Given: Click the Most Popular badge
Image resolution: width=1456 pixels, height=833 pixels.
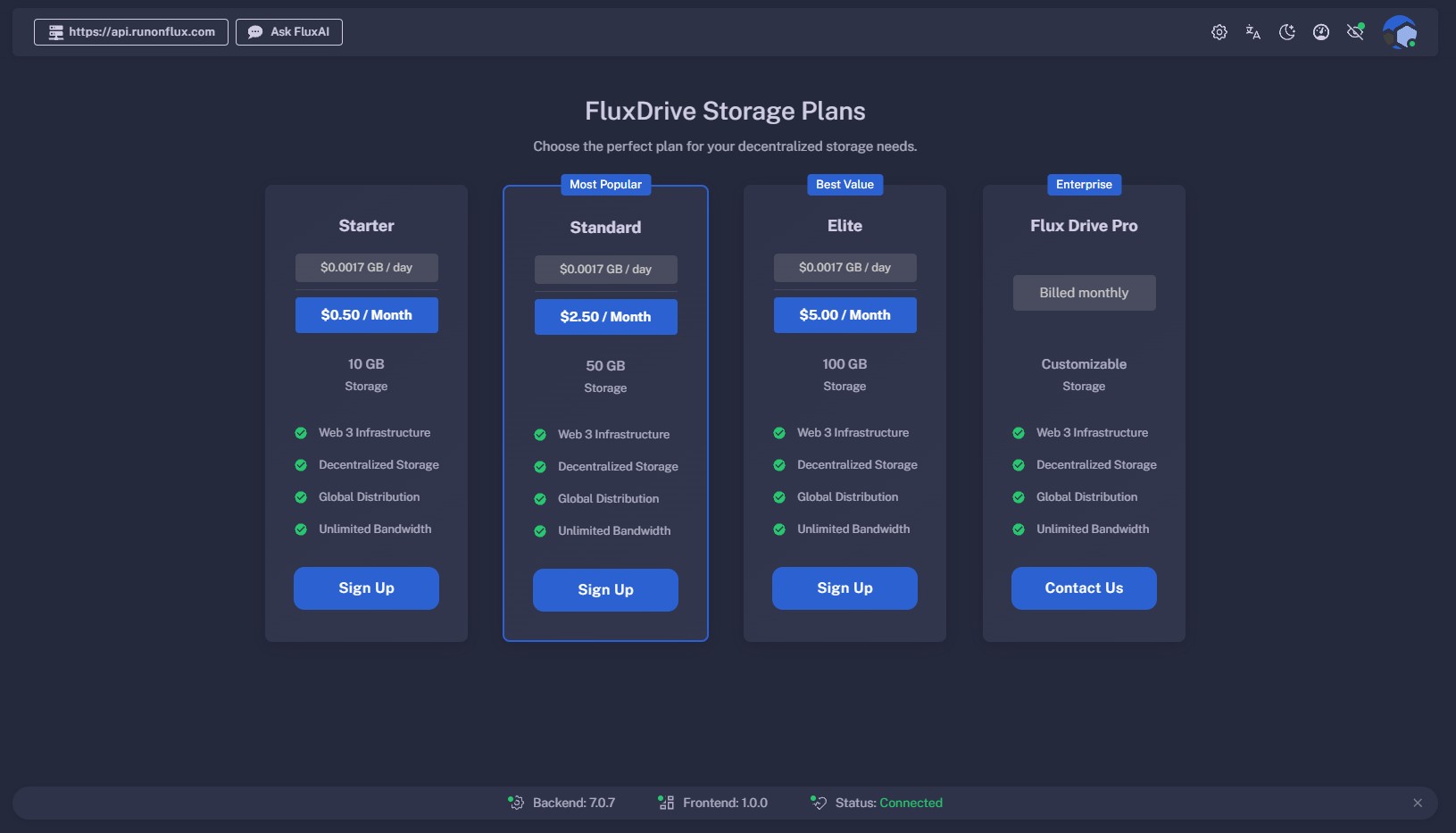Looking at the screenshot, I should [605, 185].
